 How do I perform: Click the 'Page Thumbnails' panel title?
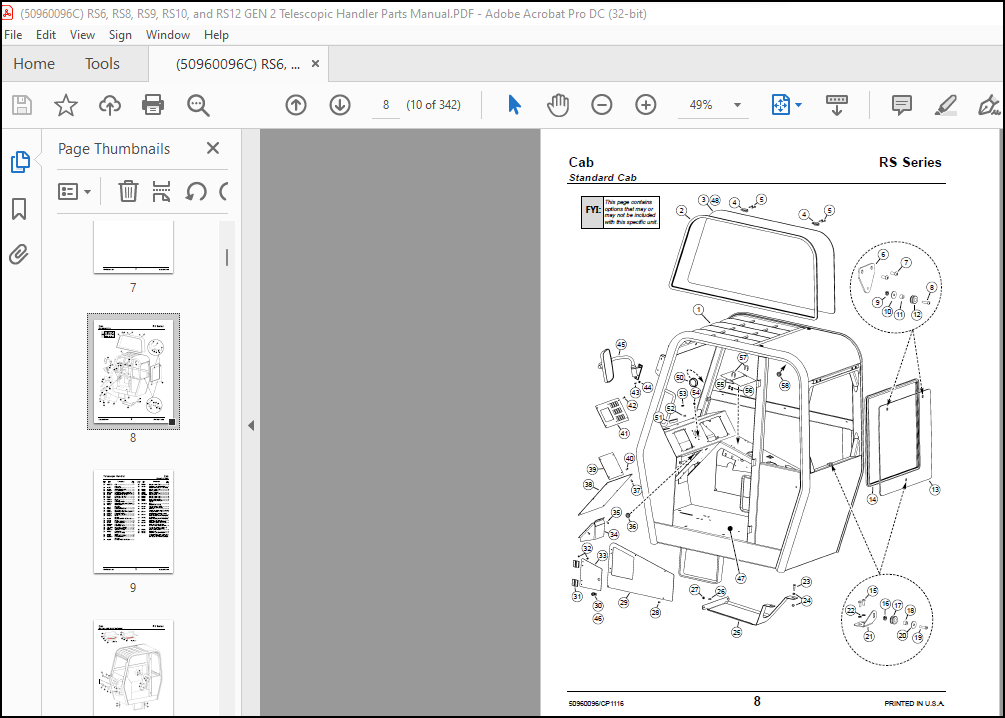click(x=114, y=149)
